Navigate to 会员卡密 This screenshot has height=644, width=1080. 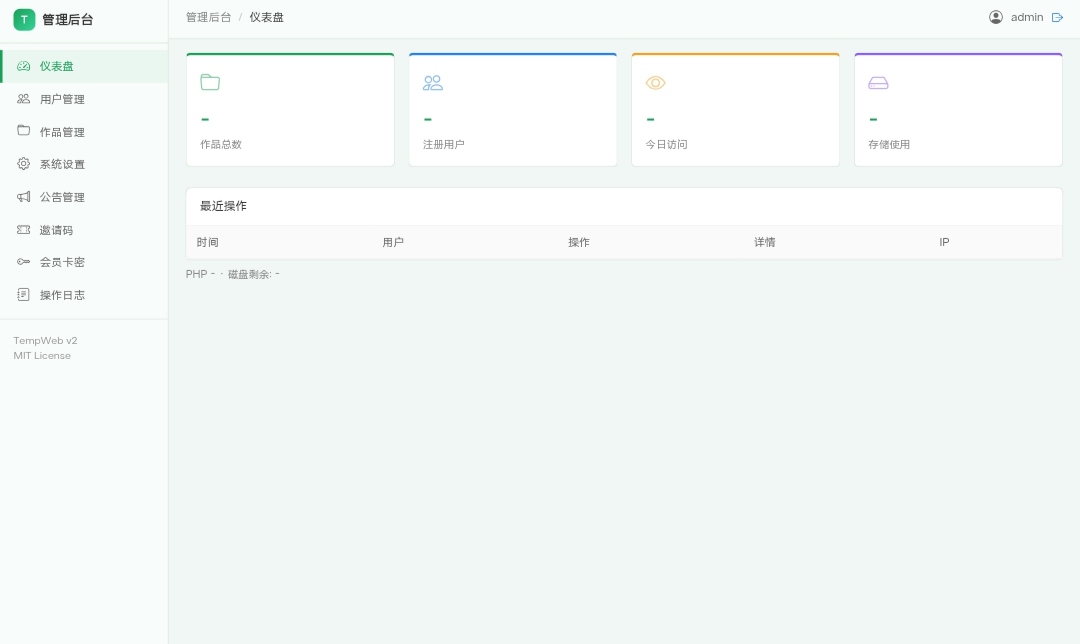coord(84,262)
